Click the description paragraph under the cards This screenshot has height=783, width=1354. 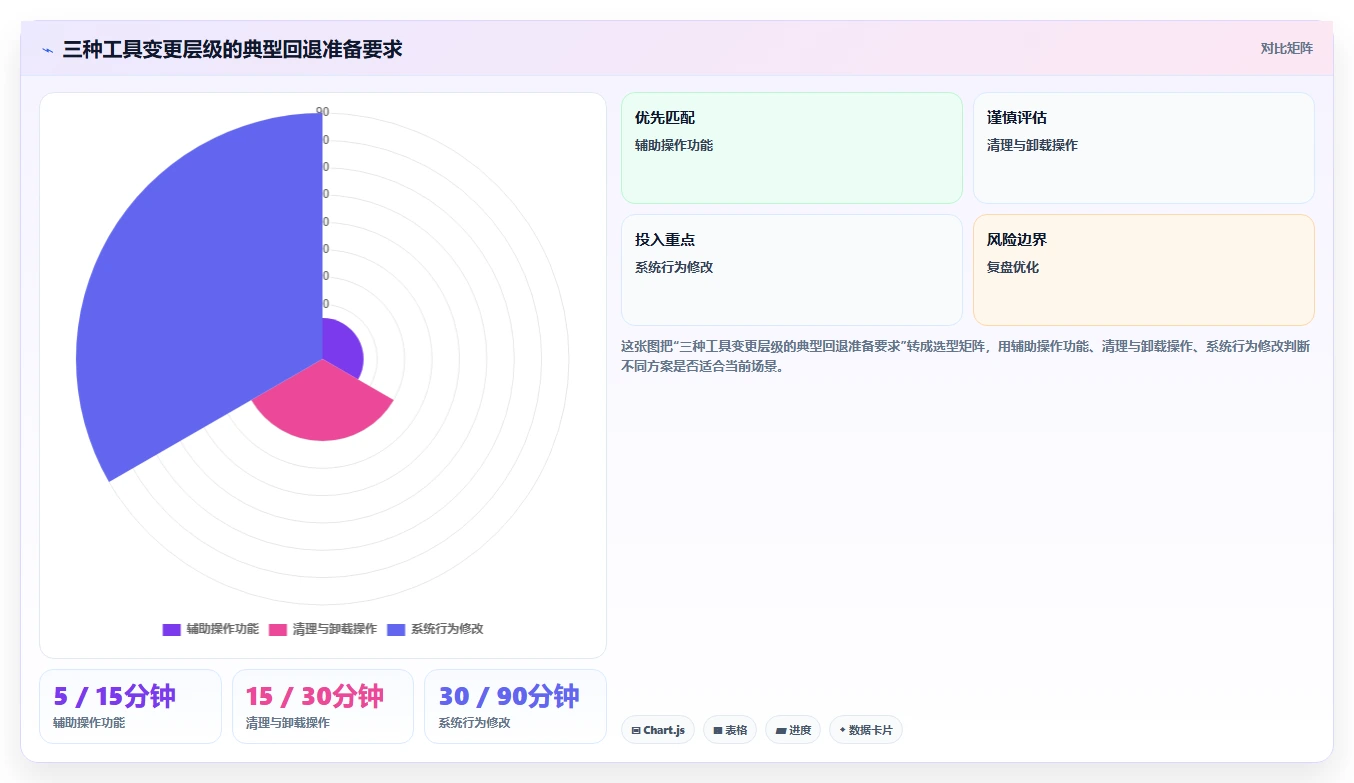(x=966, y=356)
